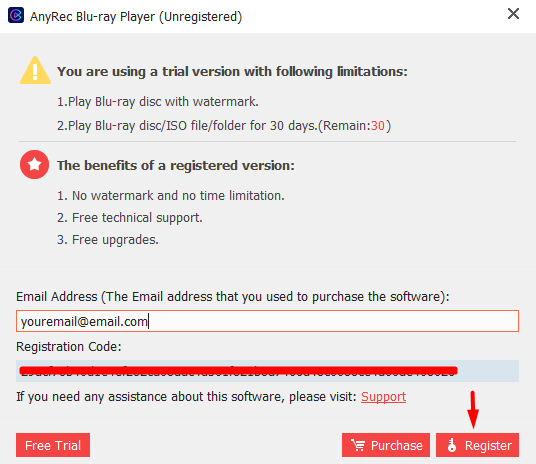Focus the Email Address input field

click(x=267, y=321)
